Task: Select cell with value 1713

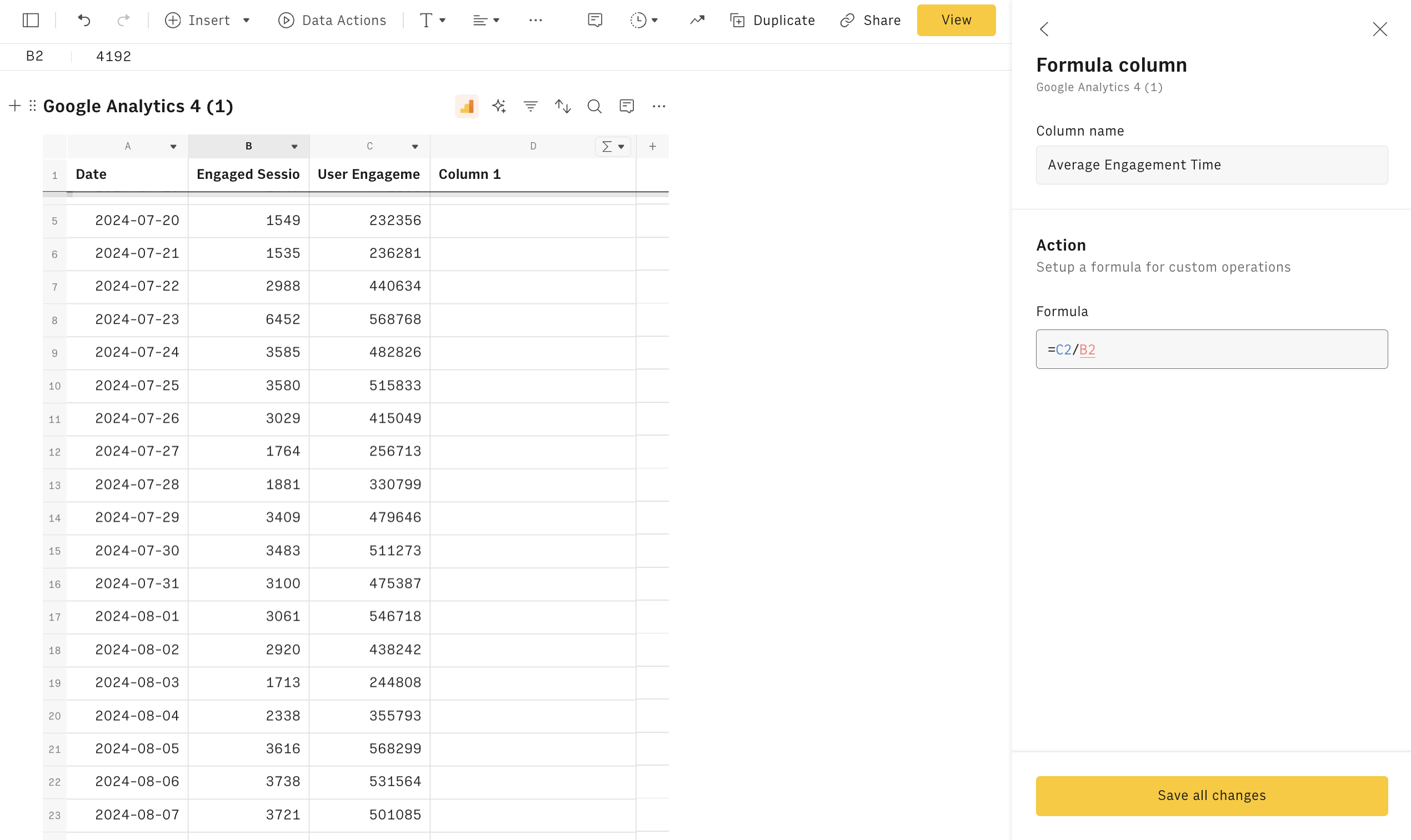Action: point(248,683)
